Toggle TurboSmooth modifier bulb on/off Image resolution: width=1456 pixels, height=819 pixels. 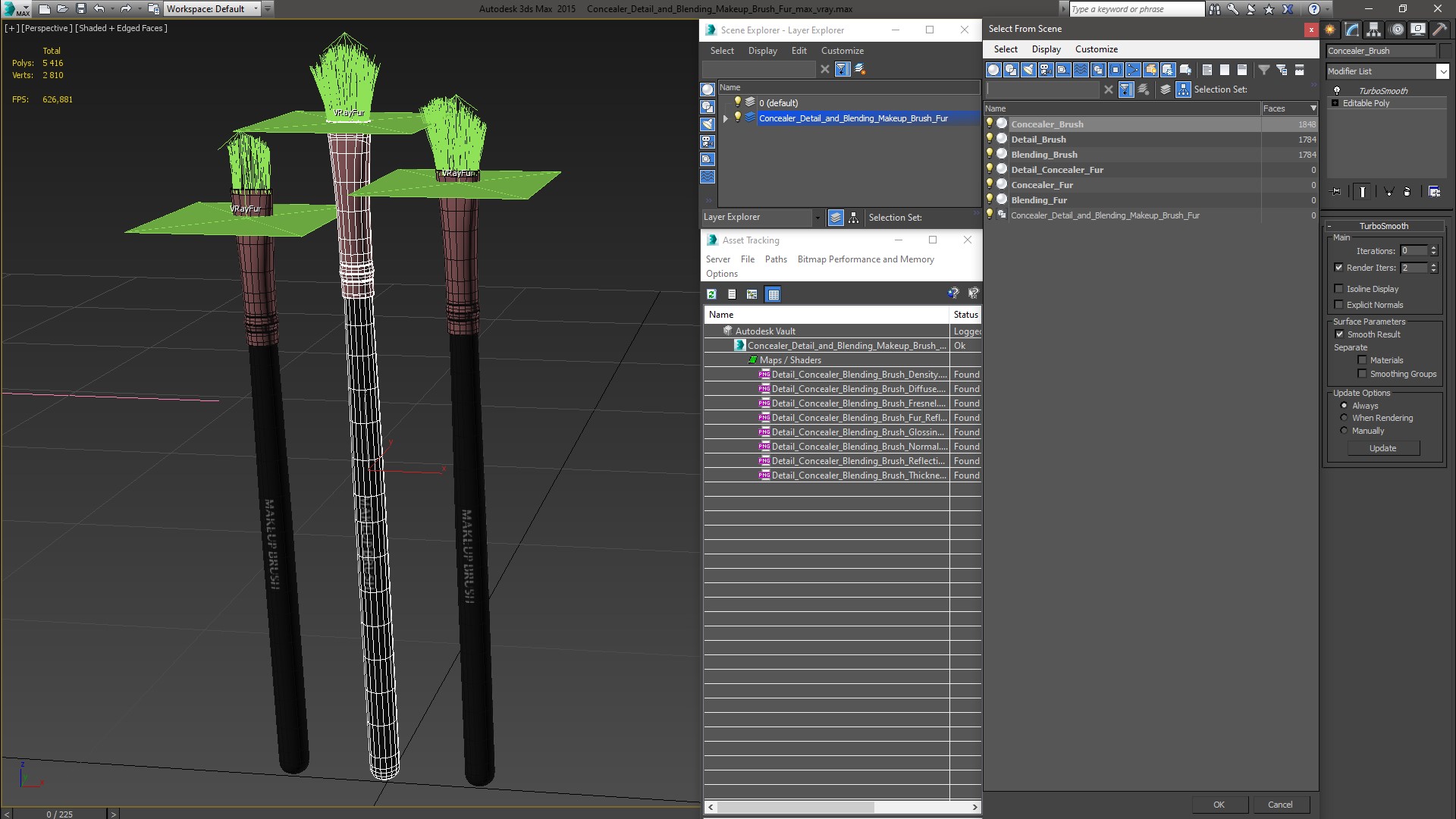coord(1337,91)
